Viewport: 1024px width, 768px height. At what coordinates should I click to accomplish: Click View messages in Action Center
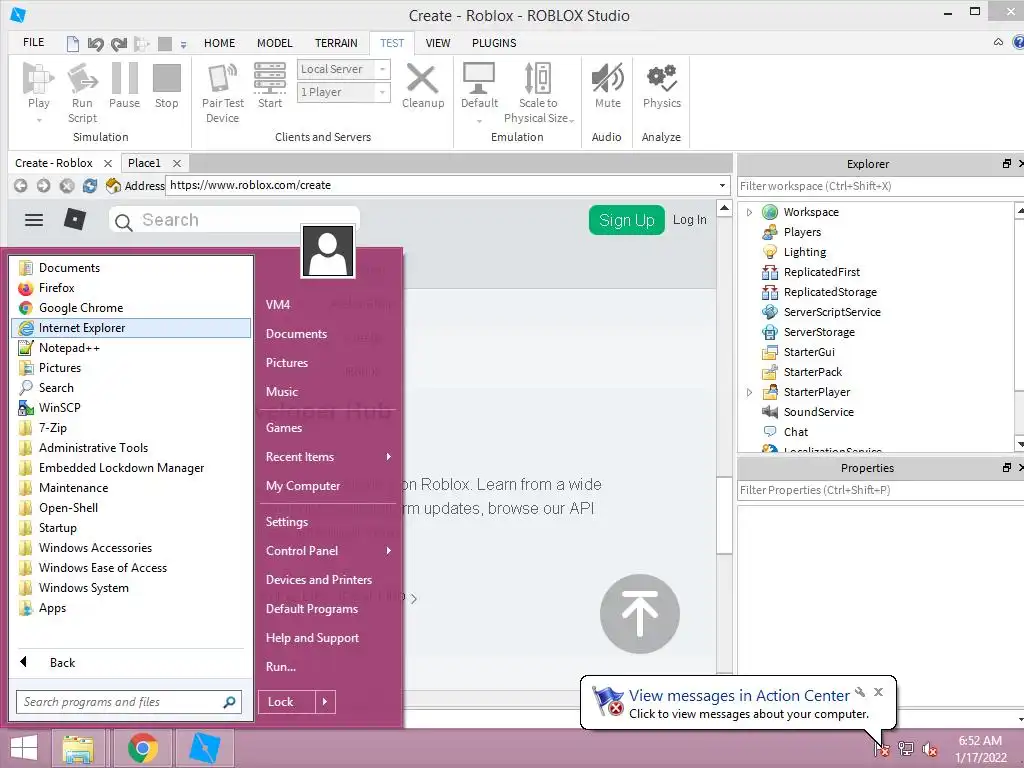[x=739, y=696]
